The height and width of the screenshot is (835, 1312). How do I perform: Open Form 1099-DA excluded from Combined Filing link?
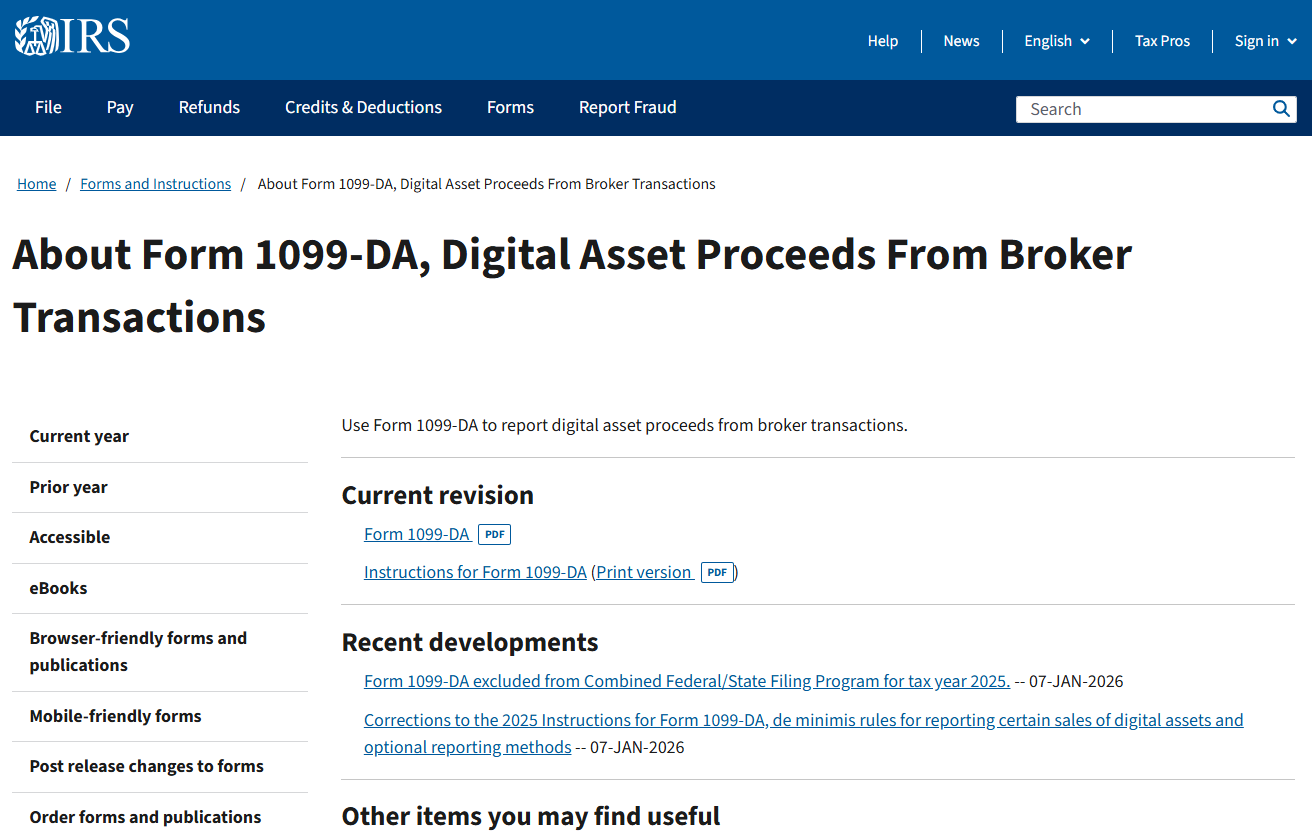point(687,681)
